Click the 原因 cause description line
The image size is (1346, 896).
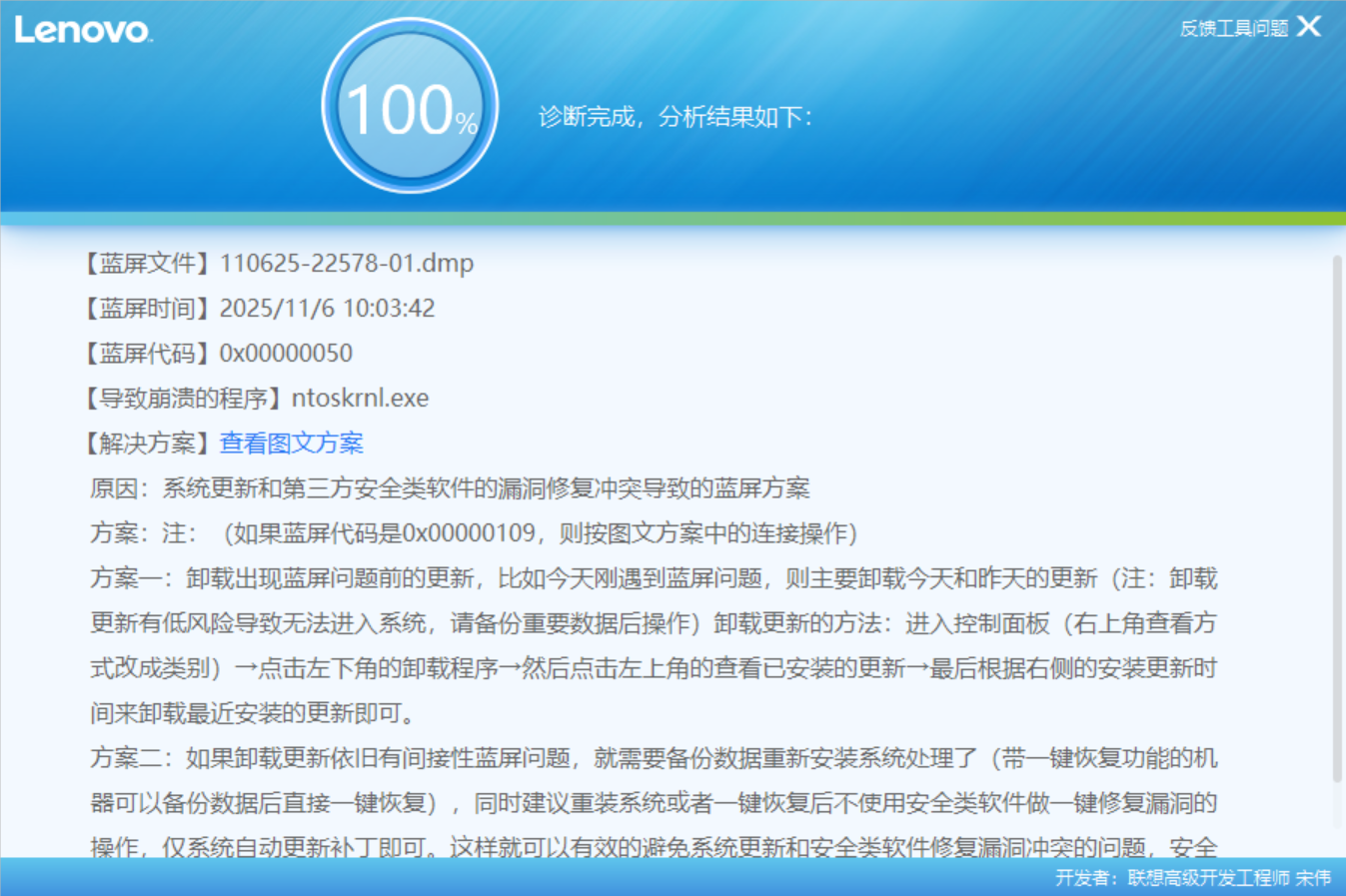(450, 487)
